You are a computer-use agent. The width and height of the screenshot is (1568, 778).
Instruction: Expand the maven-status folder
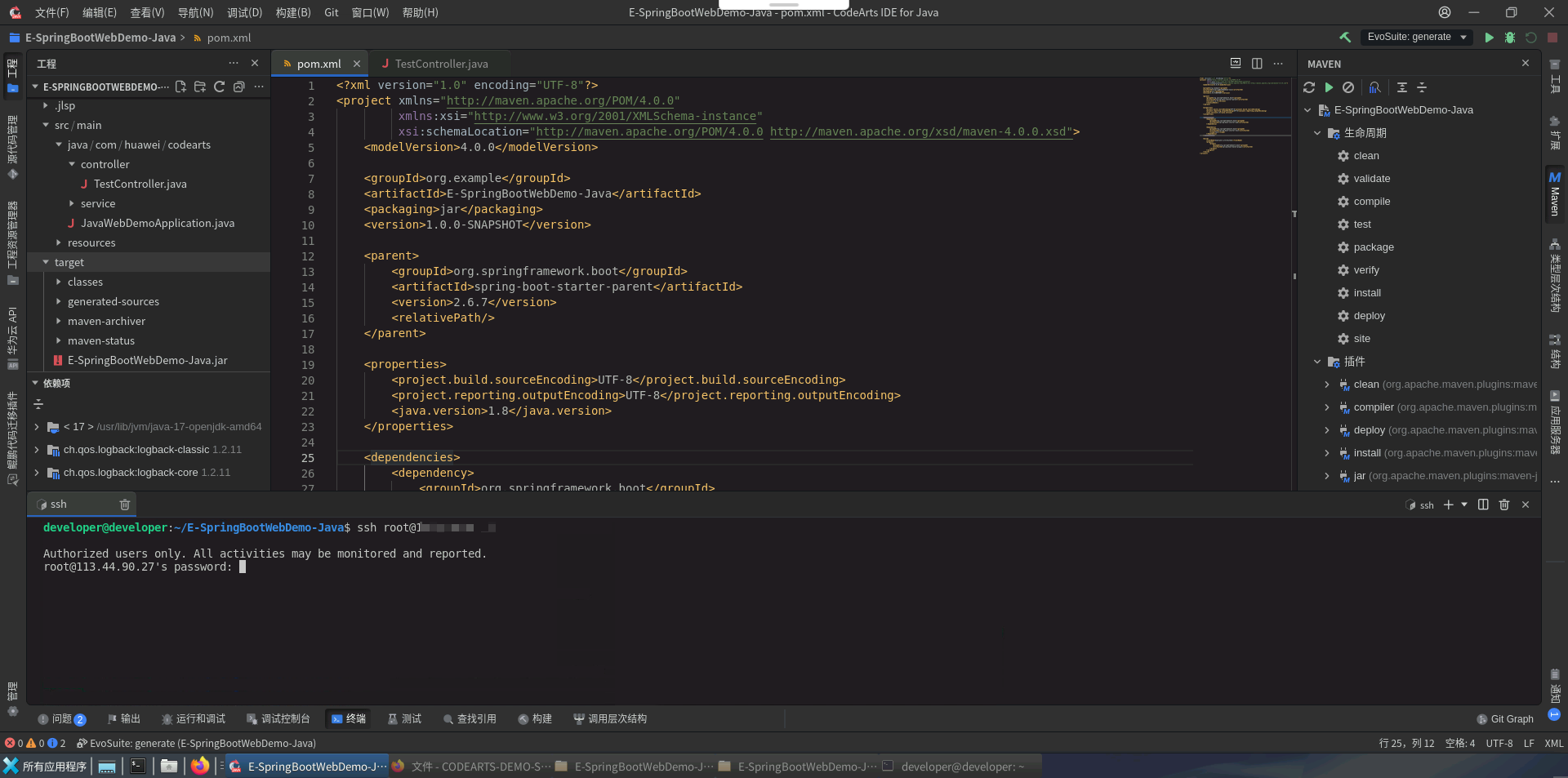59,340
